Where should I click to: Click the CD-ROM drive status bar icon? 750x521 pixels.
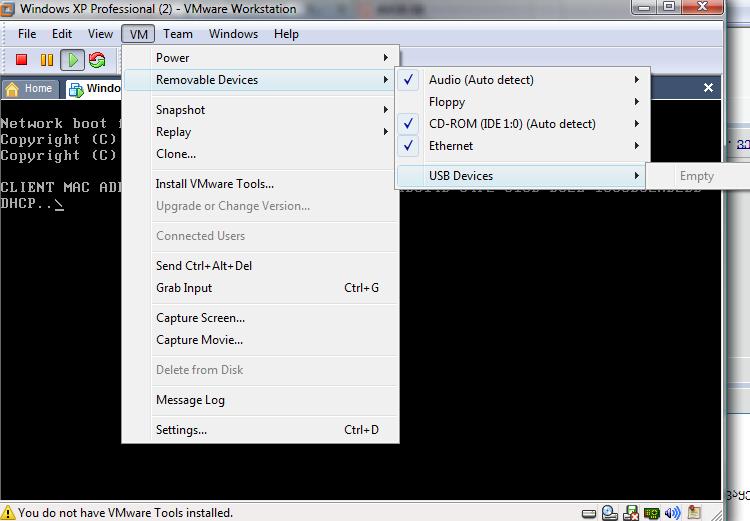pos(610,513)
